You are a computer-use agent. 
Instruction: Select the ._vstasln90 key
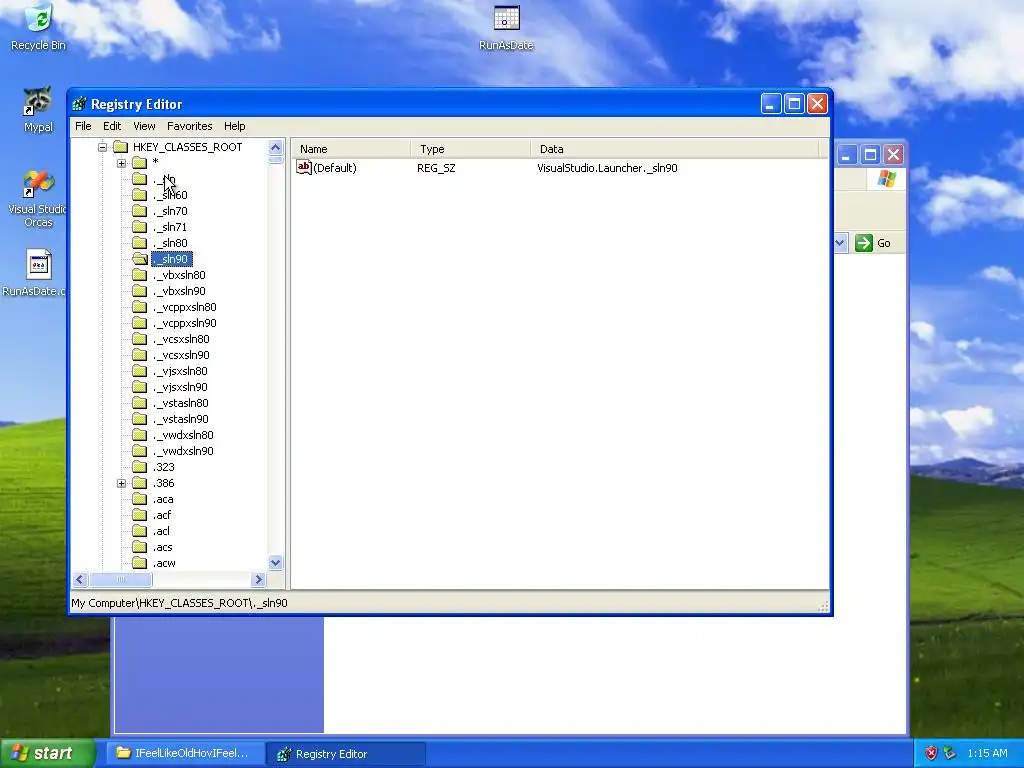point(181,419)
